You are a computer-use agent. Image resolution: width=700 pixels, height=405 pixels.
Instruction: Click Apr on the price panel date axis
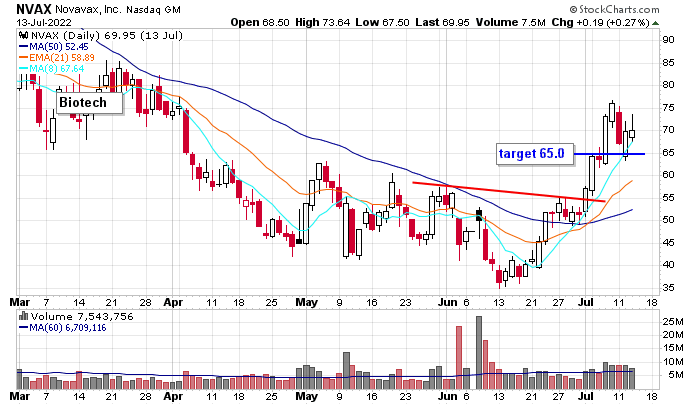click(173, 302)
